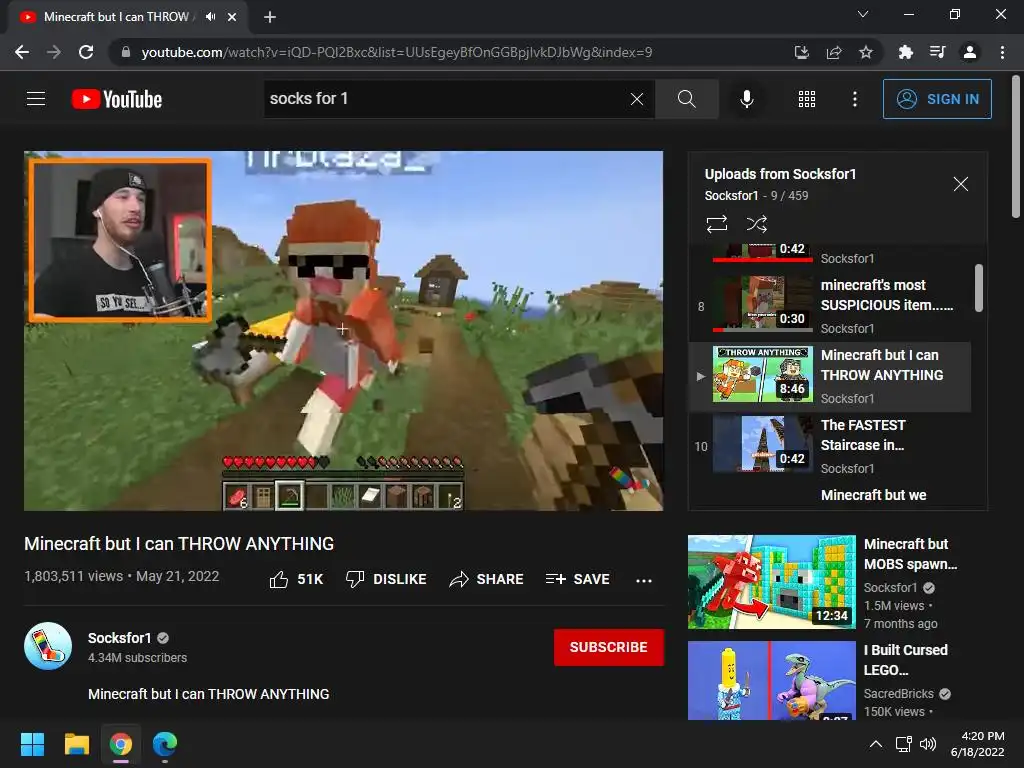1024x768 pixels.
Task: Click the SacredBricks channel name
Action: [899, 694]
